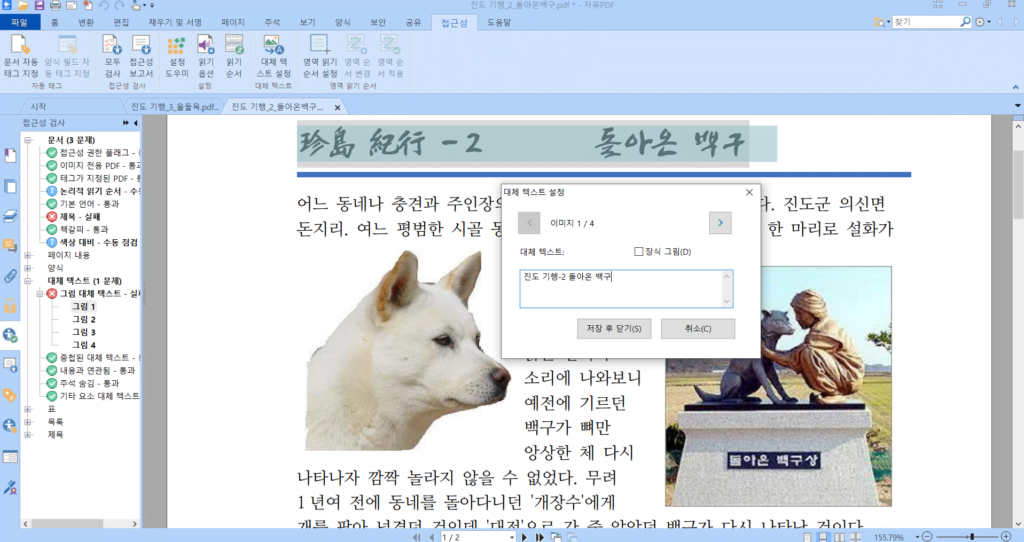This screenshot has width=1024, height=542.
Task: Open the page thumbnails sidebar icon
Action: [x=10, y=186]
